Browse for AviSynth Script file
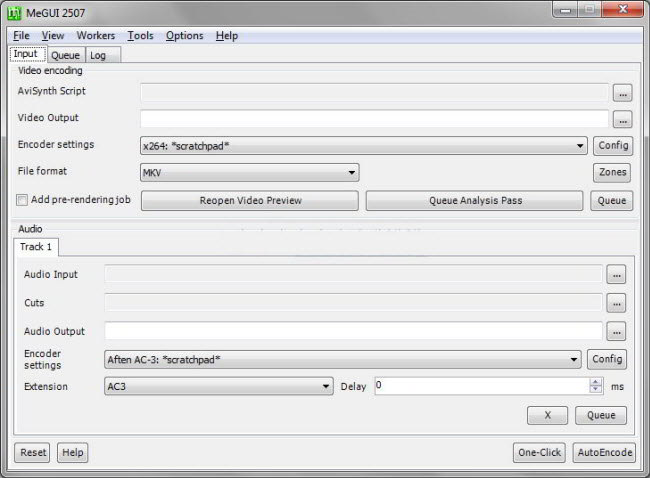The height and width of the screenshot is (478, 650). 622,93
